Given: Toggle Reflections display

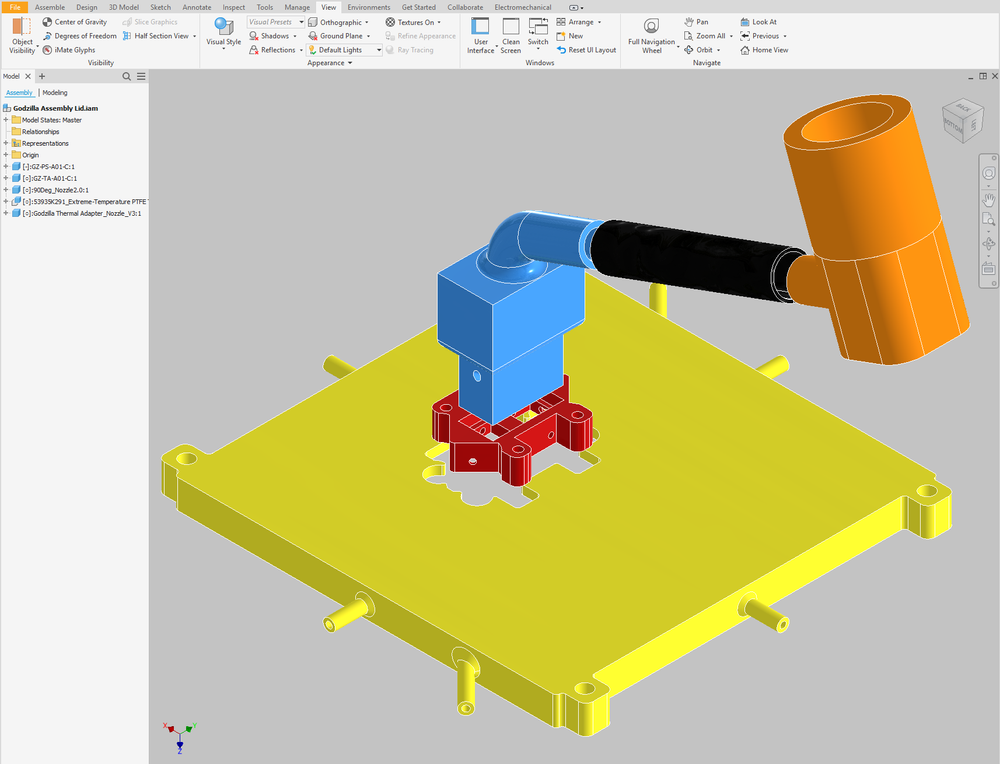Looking at the screenshot, I should coord(272,50).
